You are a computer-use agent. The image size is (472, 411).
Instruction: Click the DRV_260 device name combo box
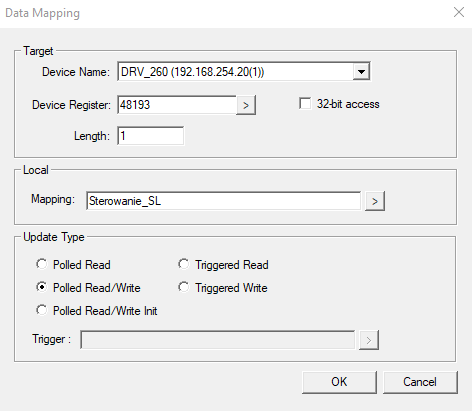point(244,72)
